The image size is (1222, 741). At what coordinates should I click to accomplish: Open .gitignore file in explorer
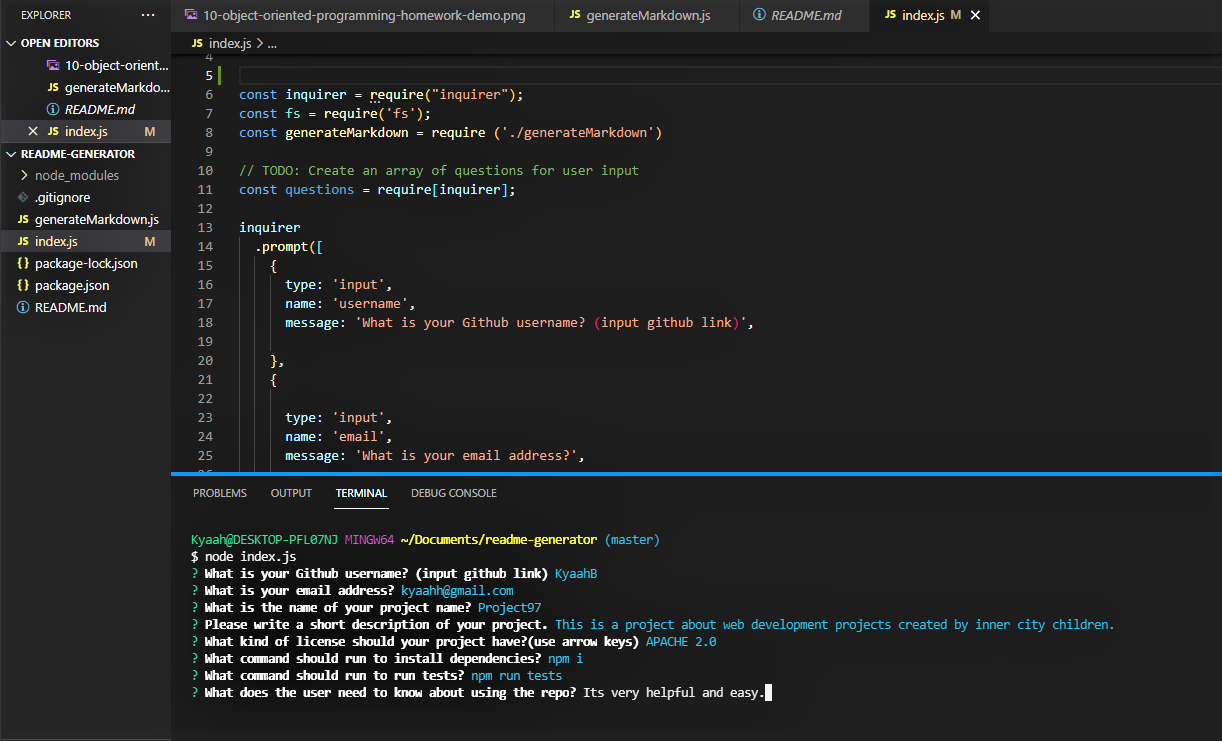click(x=62, y=197)
